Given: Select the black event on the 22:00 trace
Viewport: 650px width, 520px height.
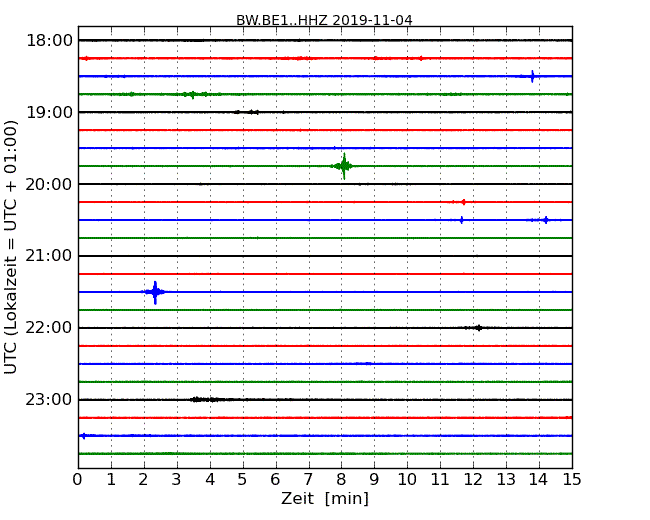Looking at the screenshot, I should (478, 328).
